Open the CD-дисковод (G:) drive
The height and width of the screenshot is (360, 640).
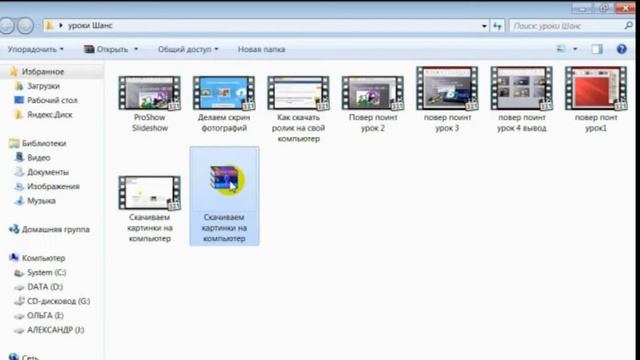pyautogui.click(x=58, y=301)
